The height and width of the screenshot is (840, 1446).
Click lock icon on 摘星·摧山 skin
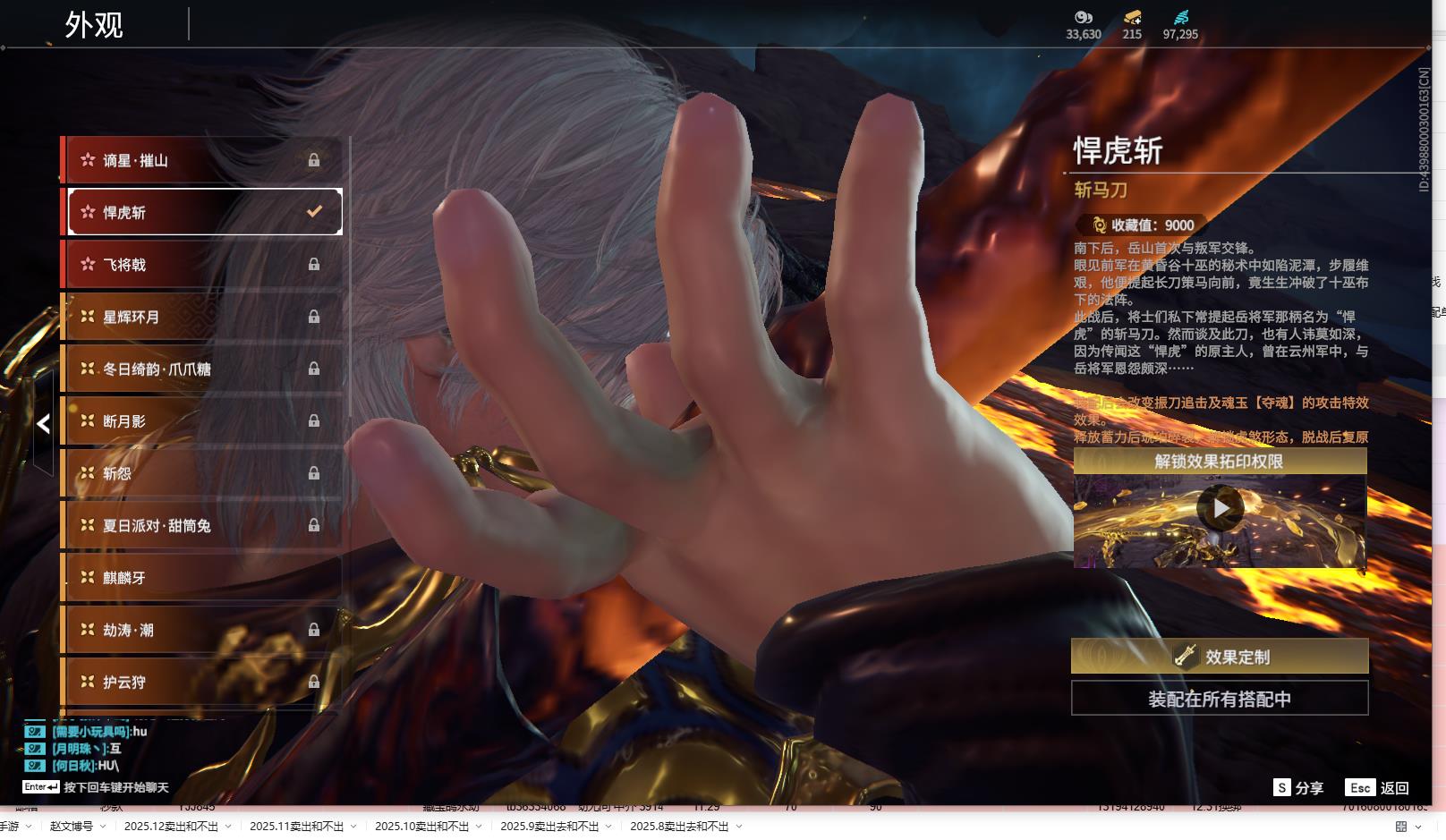pos(314,160)
